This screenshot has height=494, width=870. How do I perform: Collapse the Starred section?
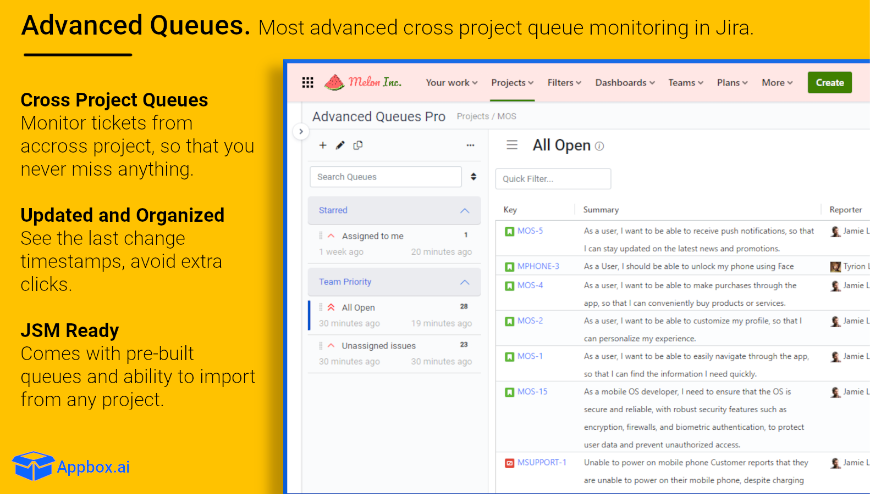pyautogui.click(x=464, y=210)
